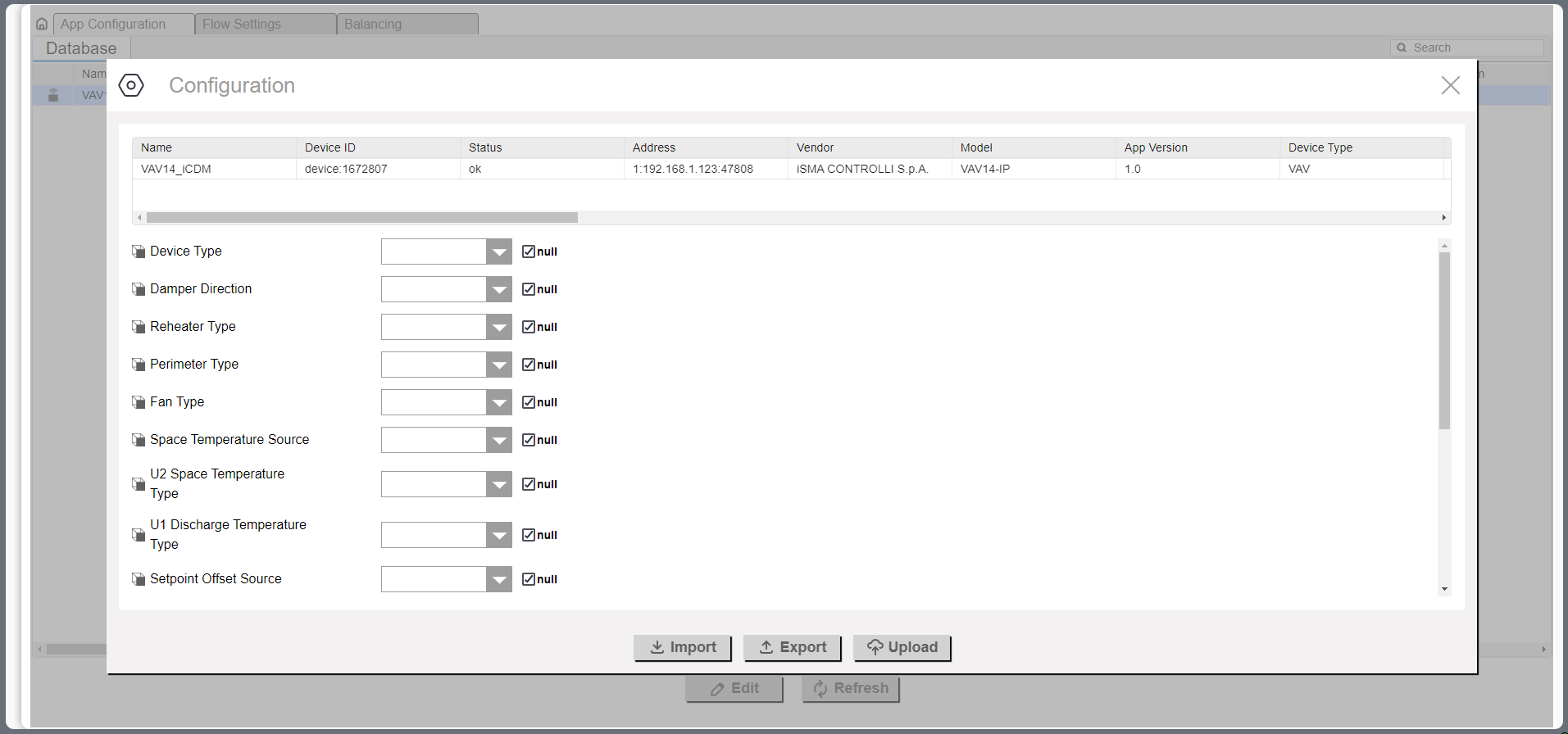Image resolution: width=1568 pixels, height=734 pixels.
Task: Click the home icon beside App Configuration
Action: (42, 25)
